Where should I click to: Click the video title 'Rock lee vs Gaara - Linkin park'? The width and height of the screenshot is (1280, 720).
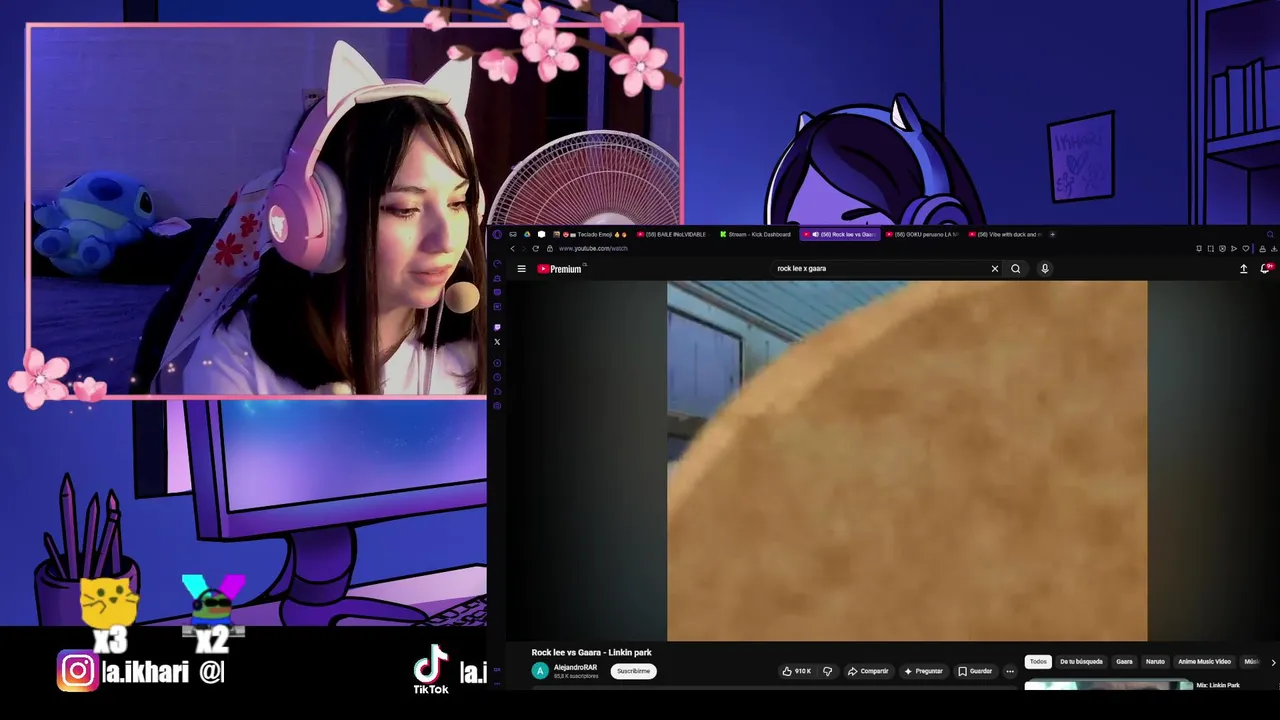tap(591, 652)
